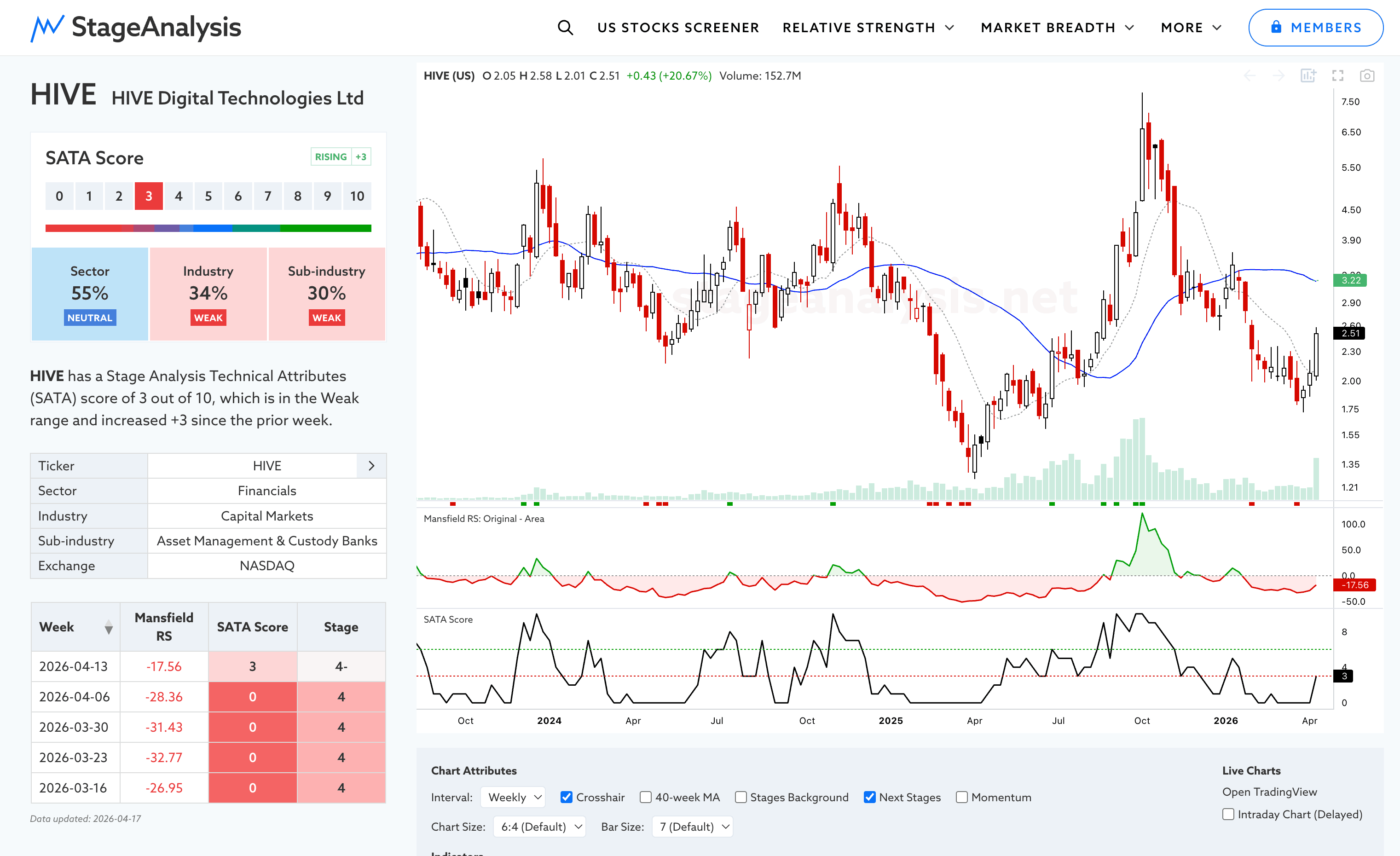Viewport: 1400px width, 856px height.
Task: Open the Interval Weekly dropdown
Action: point(513,797)
